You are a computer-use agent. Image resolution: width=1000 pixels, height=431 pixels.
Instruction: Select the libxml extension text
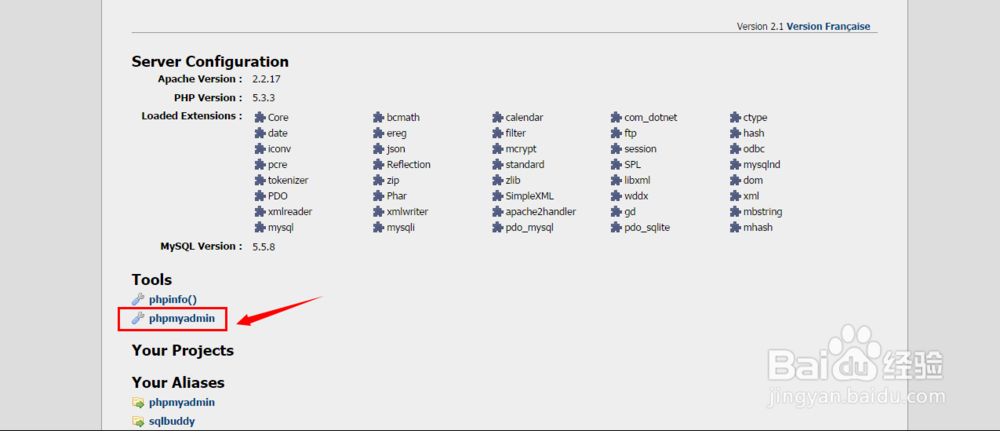[637, 180]
